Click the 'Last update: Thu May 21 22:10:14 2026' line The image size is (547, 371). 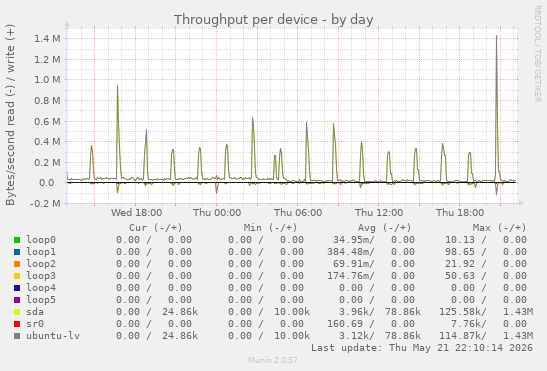coord(422,348)
